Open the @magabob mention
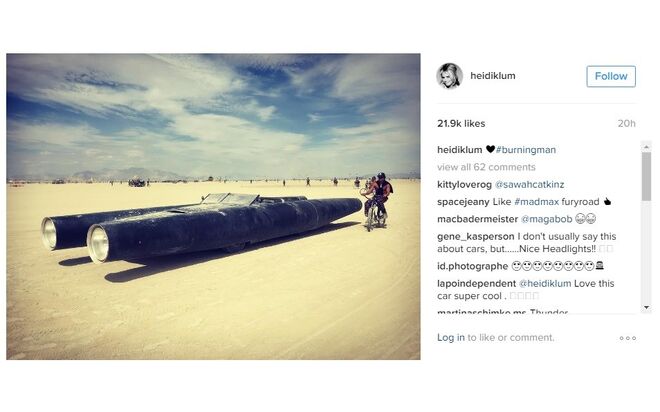 [546, 219]
